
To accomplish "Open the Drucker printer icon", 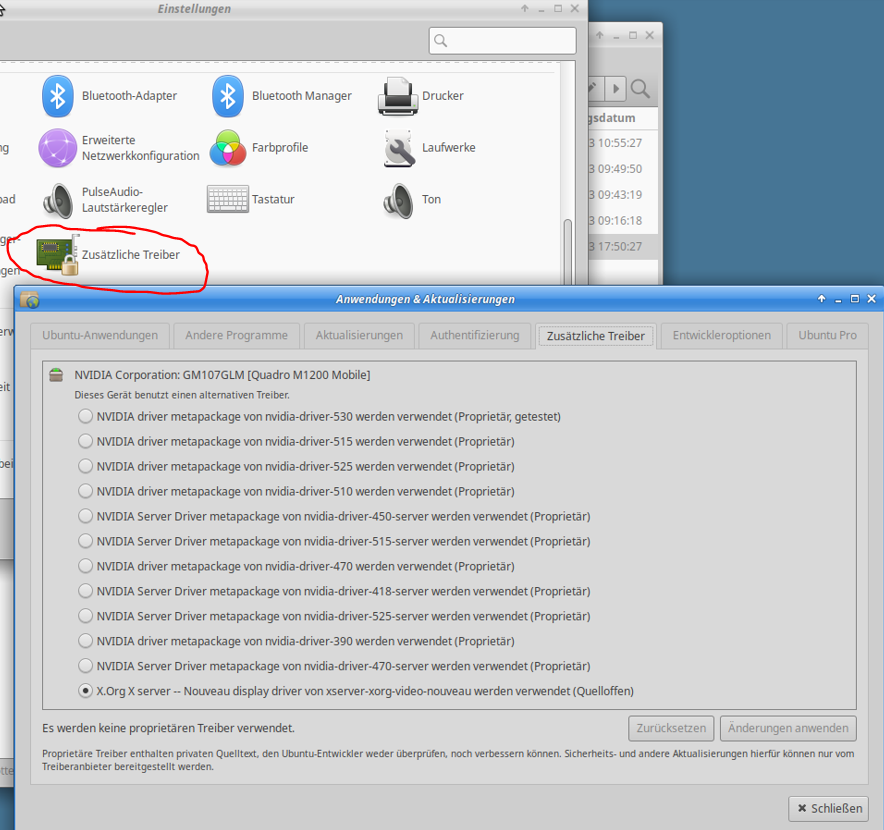I will [398, 96].
